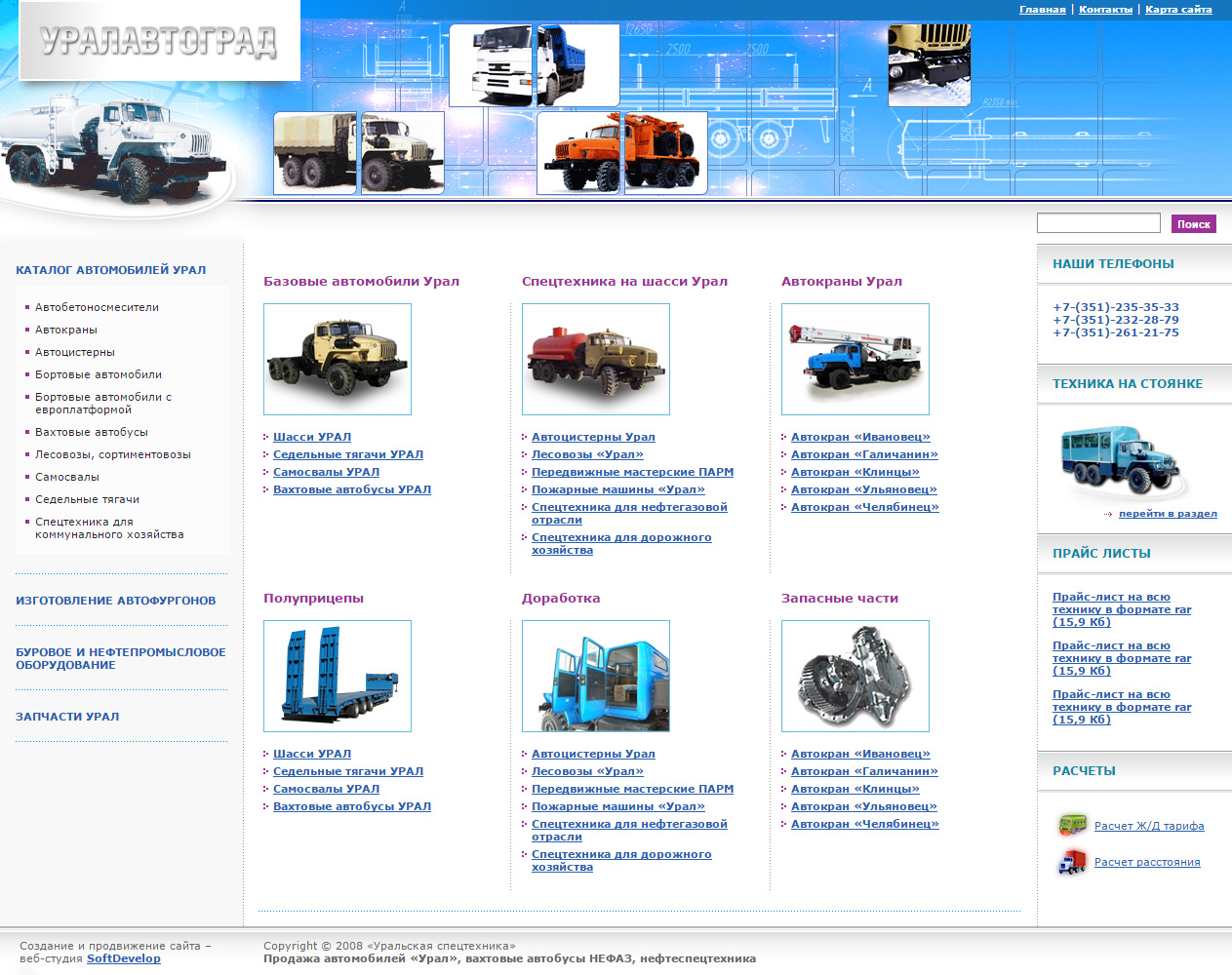Open Карта сайта in top navigation

tap(1178, 10)
